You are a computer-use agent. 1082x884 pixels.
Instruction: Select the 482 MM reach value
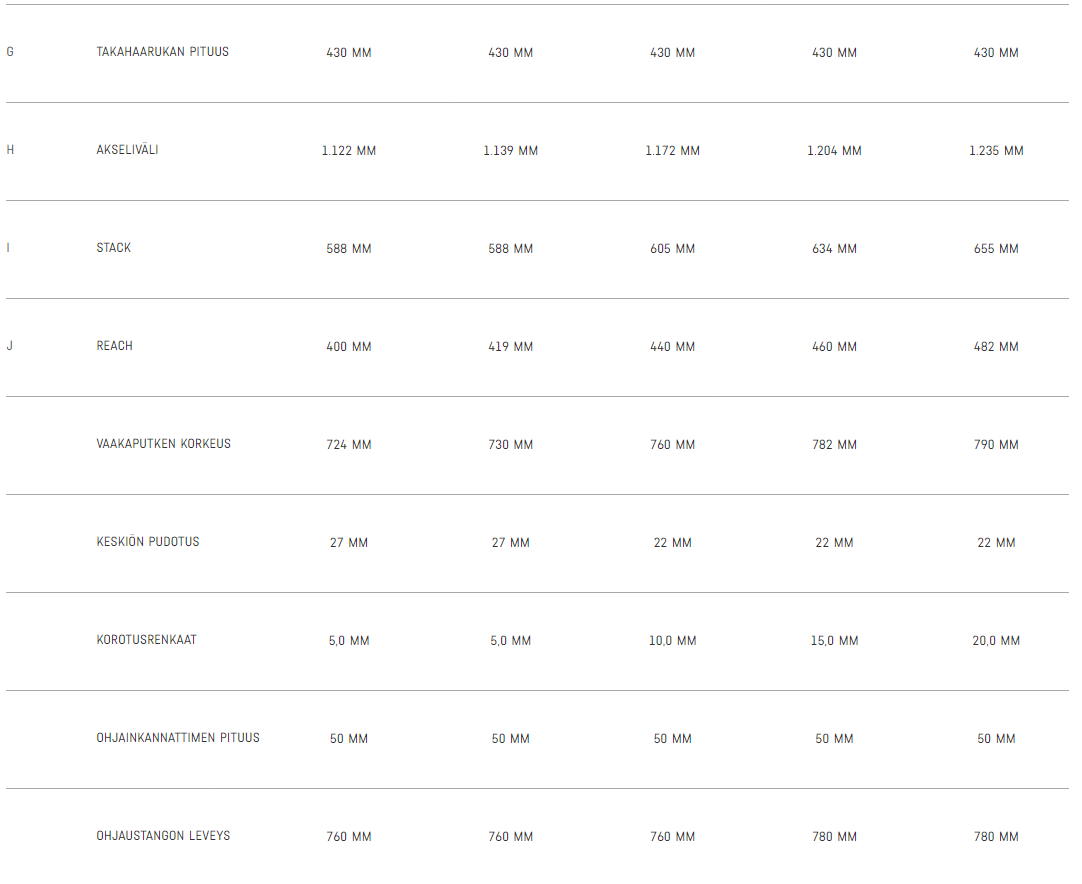pyautogui.click(x=996, y=346)
